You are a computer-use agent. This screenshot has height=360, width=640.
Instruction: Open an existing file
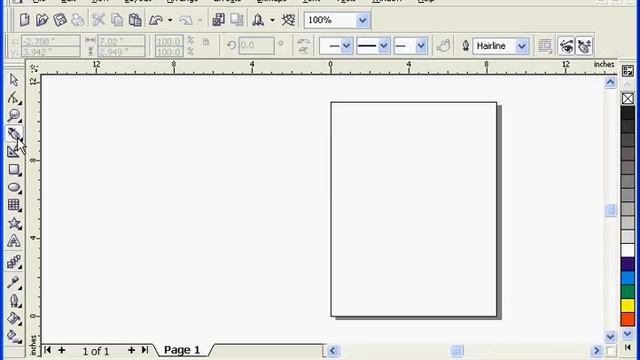tap(42, 20)
